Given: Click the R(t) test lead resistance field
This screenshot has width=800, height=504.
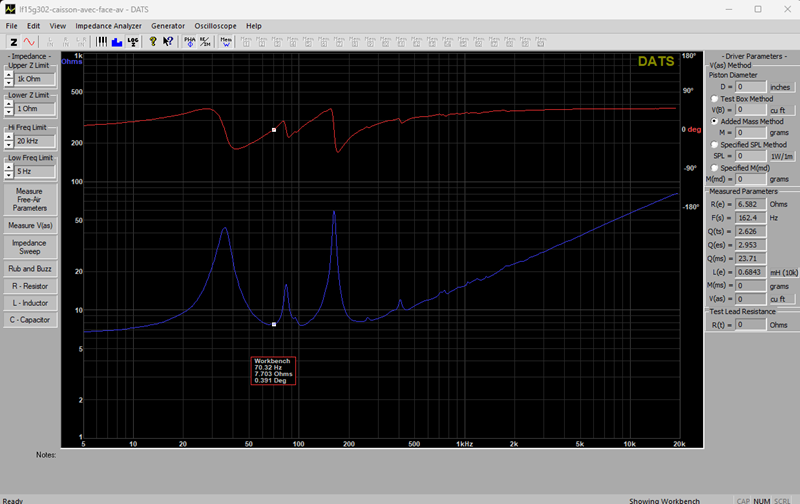Looking at the screenshot, I should tap(751, 324).
